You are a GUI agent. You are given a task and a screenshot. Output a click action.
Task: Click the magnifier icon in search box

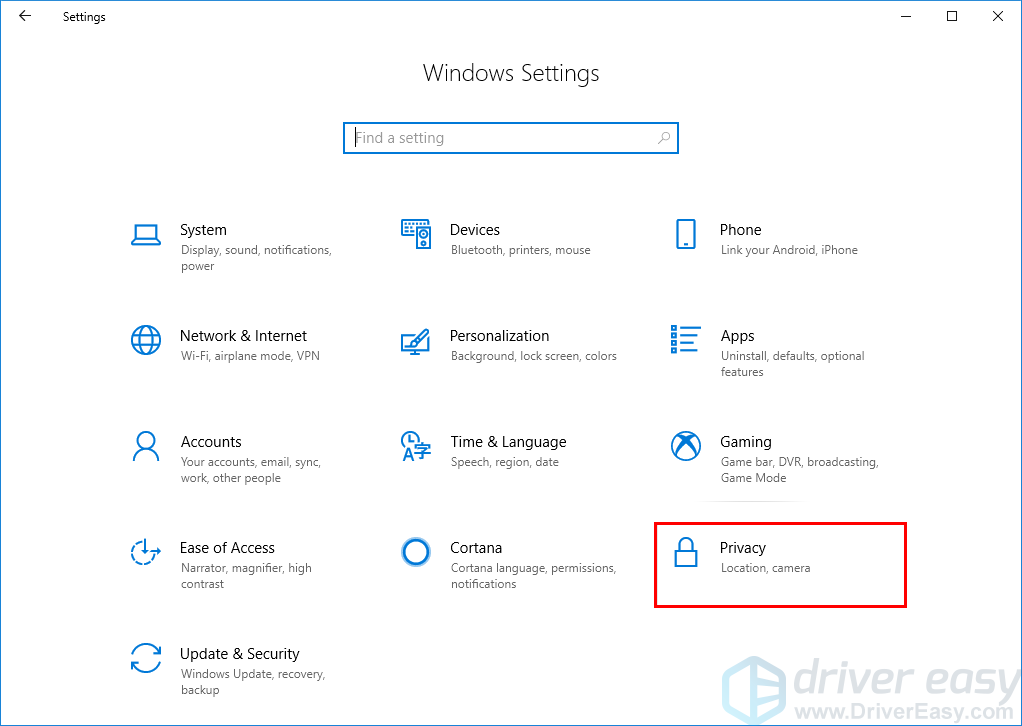click(x=664, y=138)
